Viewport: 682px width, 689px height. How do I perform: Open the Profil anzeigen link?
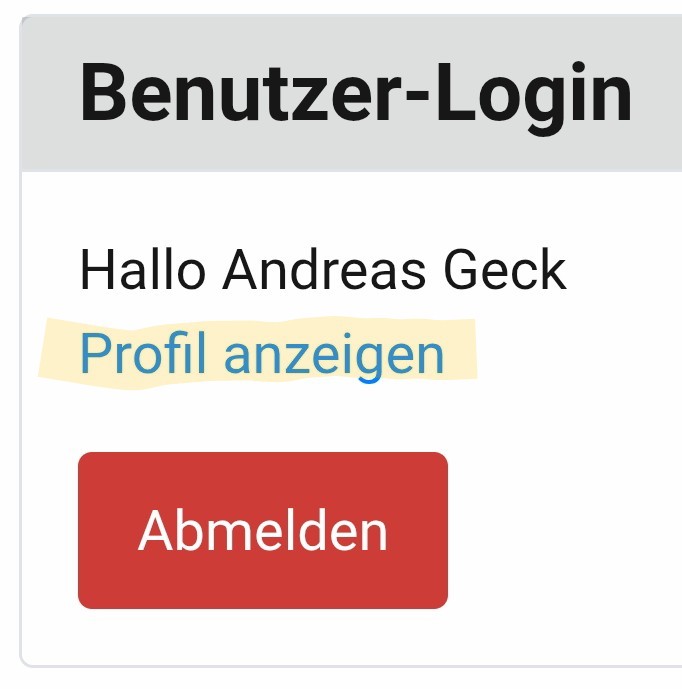[262, 354]
